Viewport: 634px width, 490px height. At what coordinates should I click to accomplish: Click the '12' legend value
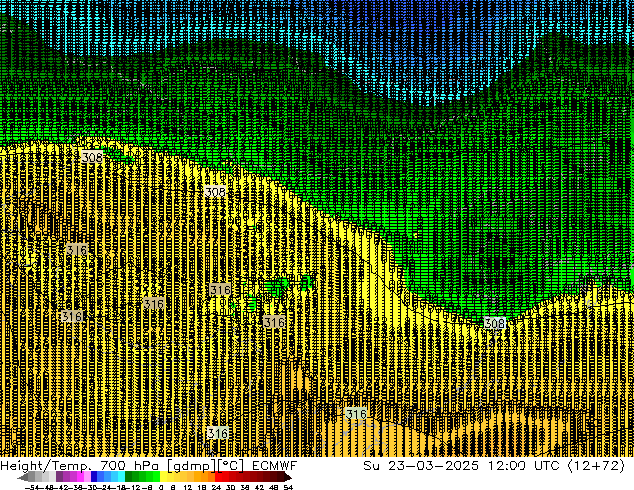coord(188,487)
